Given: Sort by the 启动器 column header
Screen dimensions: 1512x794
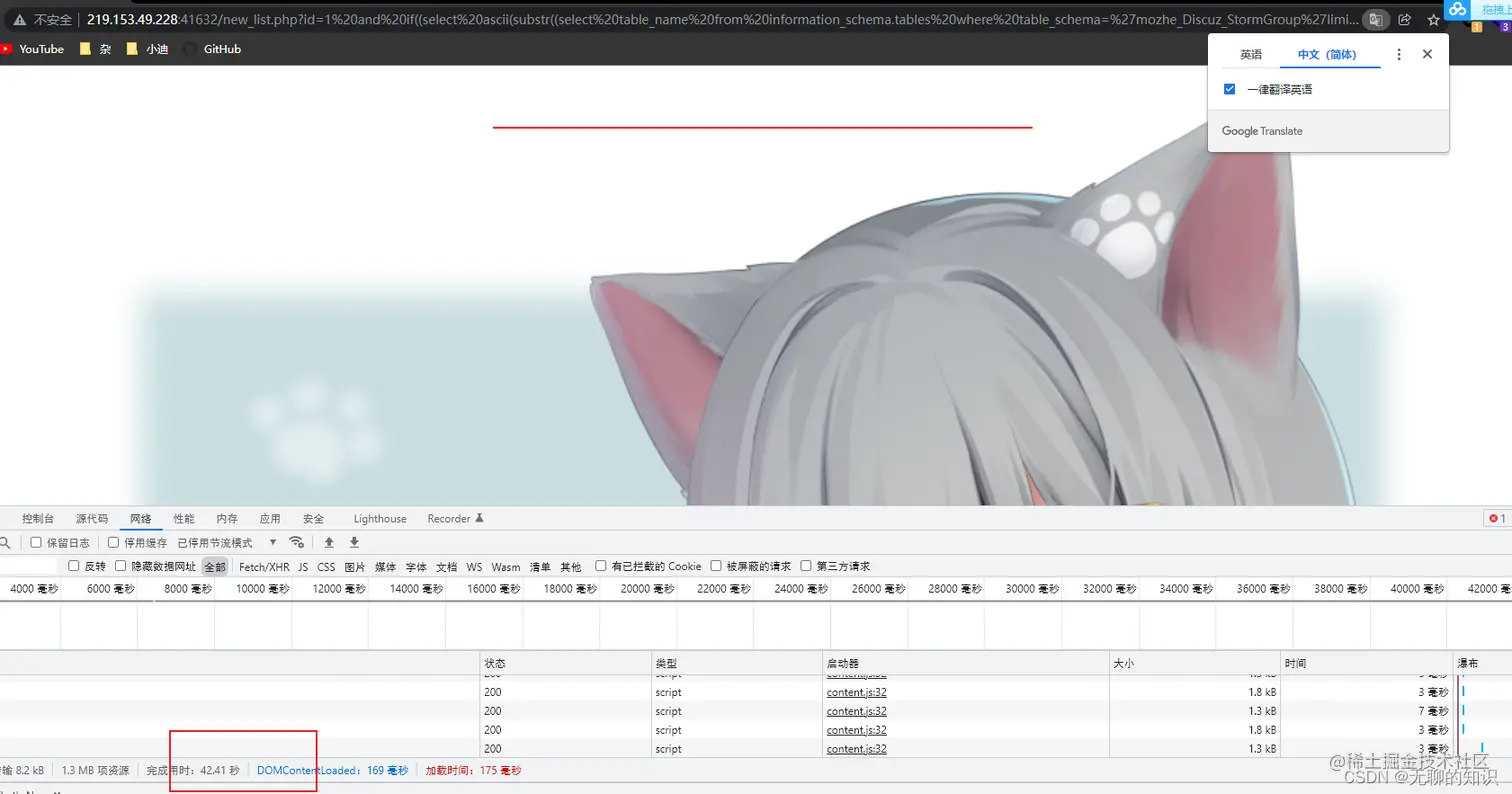Looking at the screenshot, I should [966, 663].
